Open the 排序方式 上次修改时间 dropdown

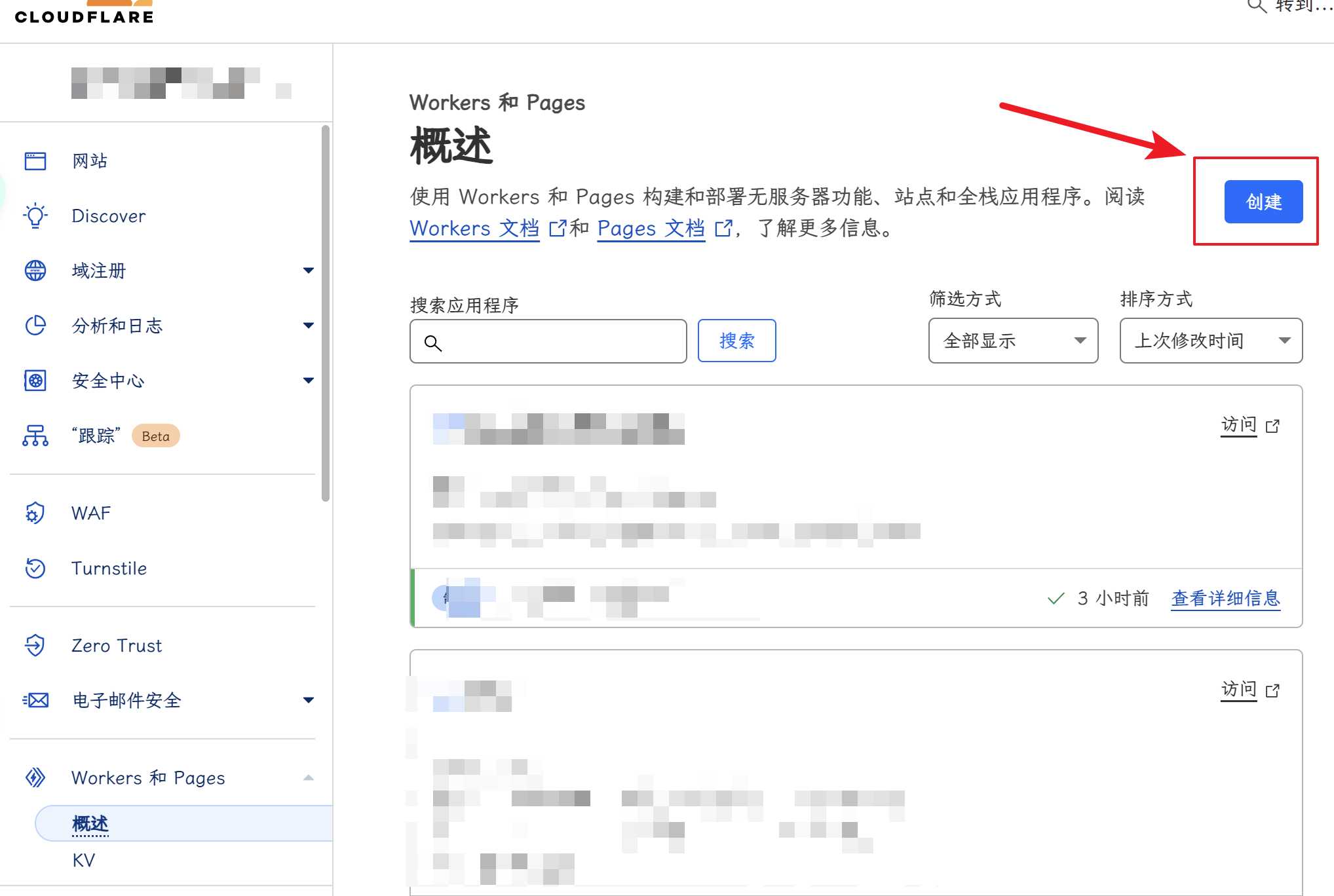tap(1211, 341)
